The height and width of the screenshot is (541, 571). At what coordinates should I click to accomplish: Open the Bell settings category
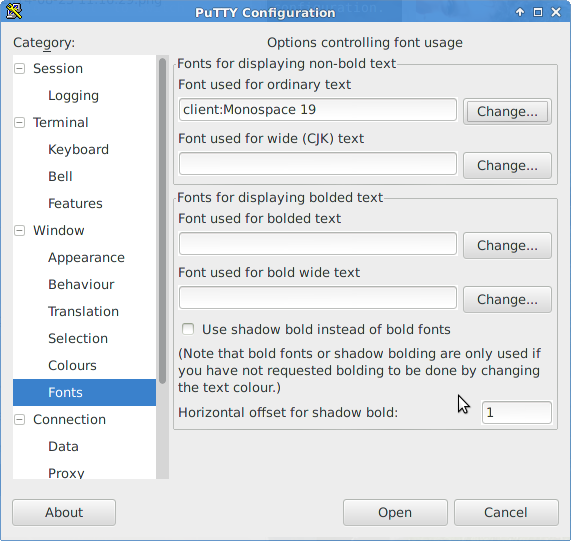[60, 177]
